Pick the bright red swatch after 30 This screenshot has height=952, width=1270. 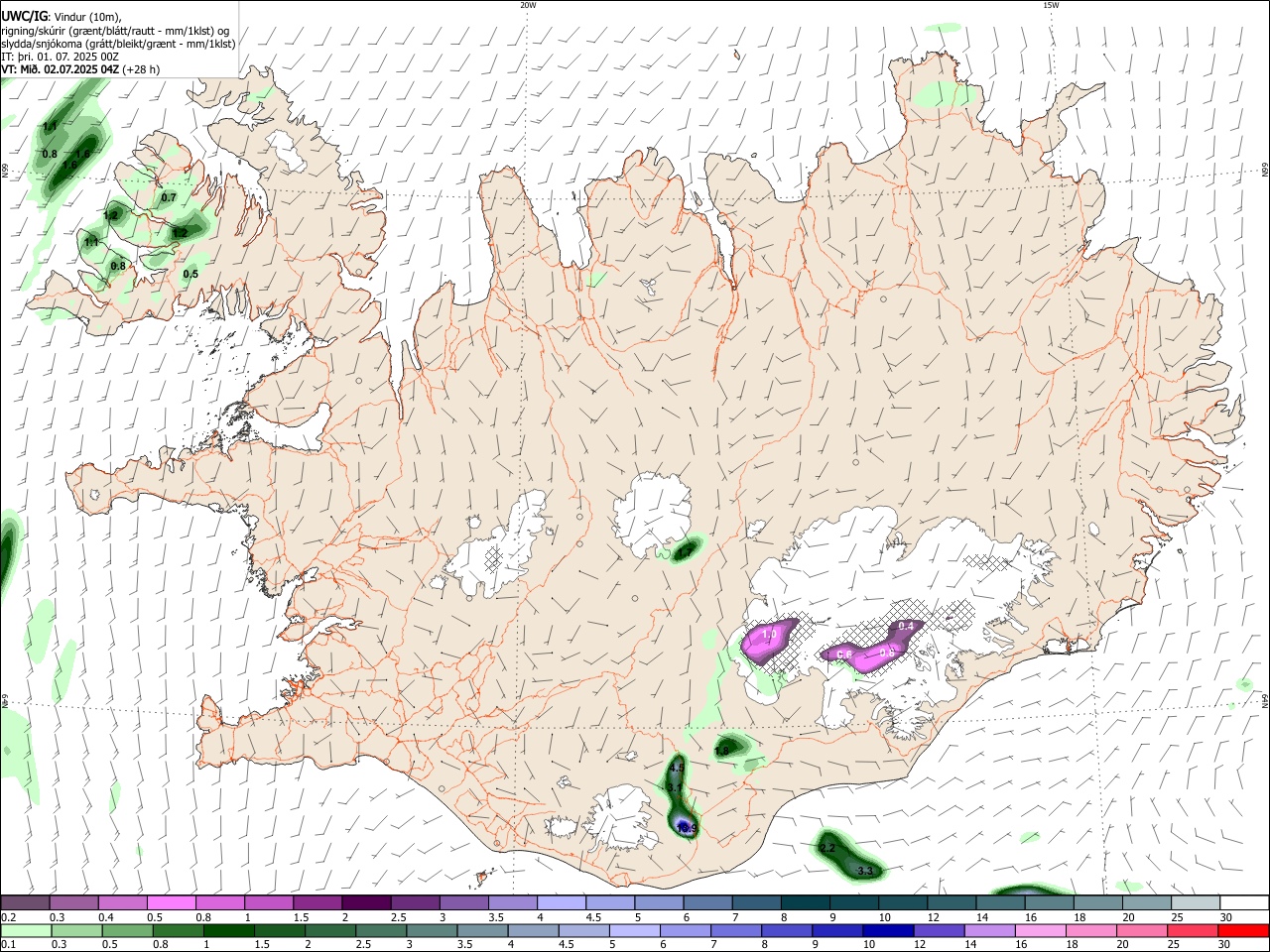1242,930
